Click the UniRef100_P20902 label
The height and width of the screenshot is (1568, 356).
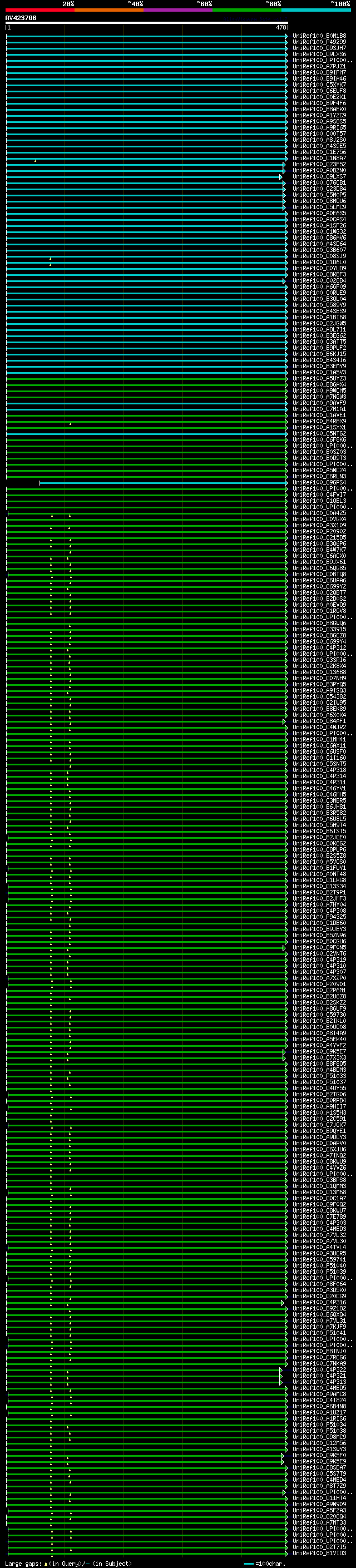coord(319,531)
